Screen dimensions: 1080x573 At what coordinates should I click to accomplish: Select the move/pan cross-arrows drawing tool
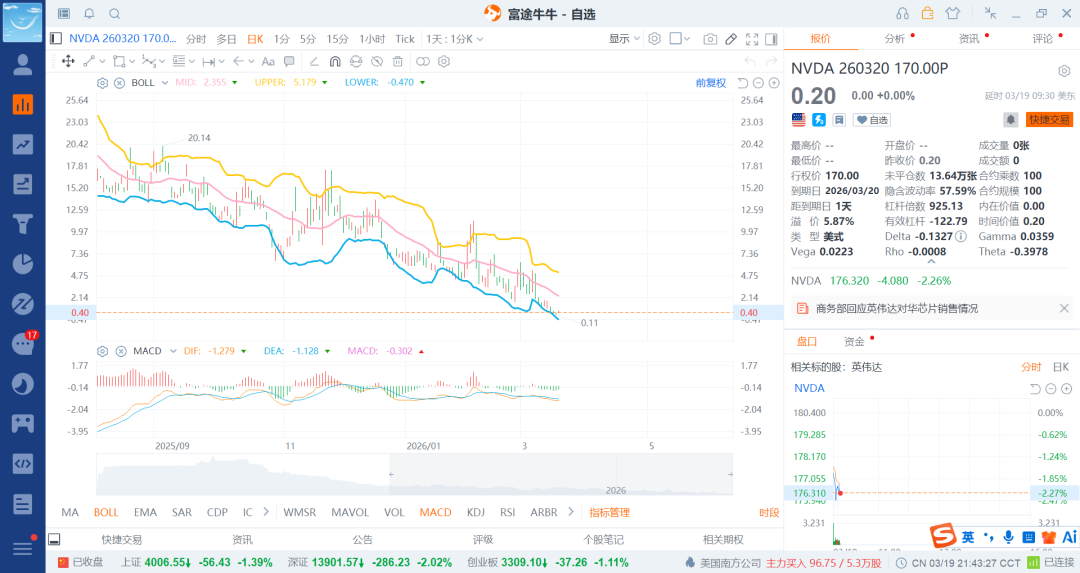[68, 61]
